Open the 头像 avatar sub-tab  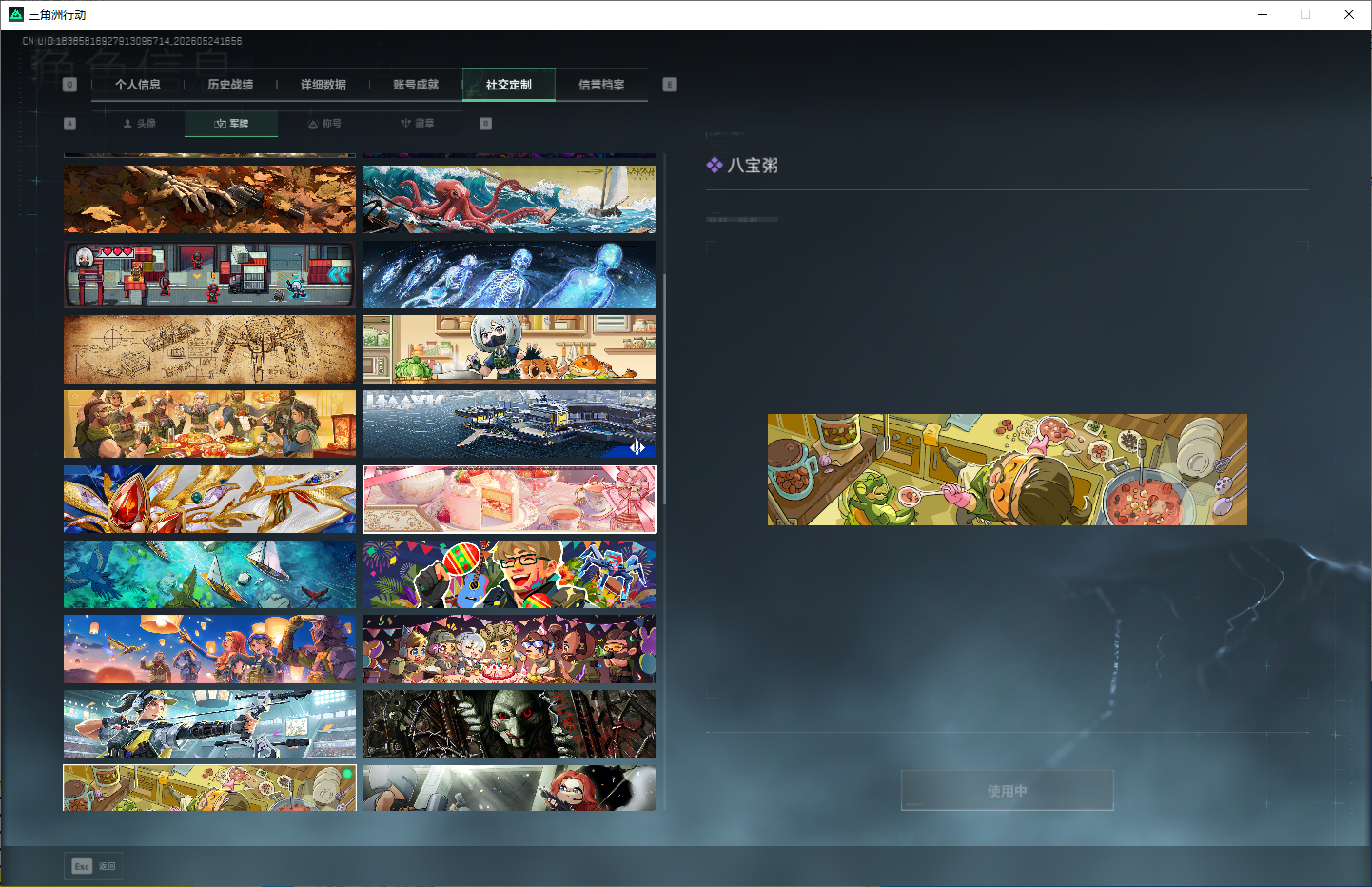(x=139, y=124)
